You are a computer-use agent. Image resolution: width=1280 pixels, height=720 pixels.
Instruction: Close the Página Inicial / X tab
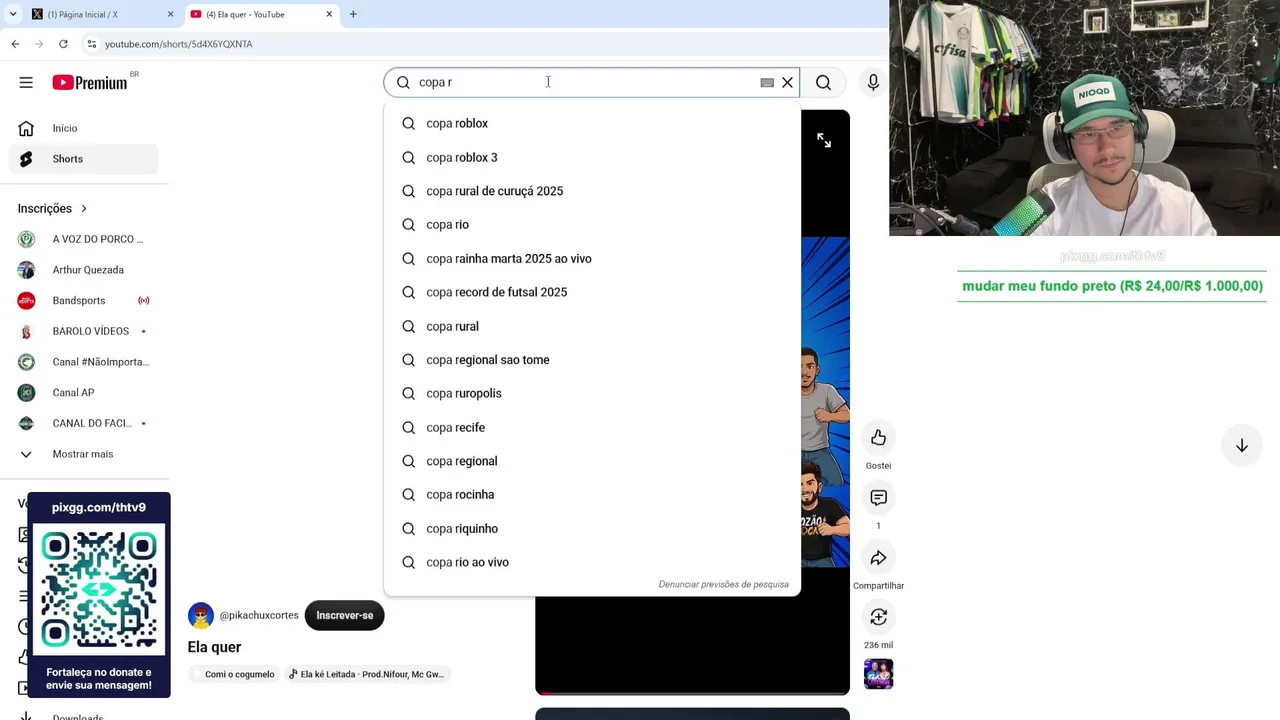click(x=170, y=14)
